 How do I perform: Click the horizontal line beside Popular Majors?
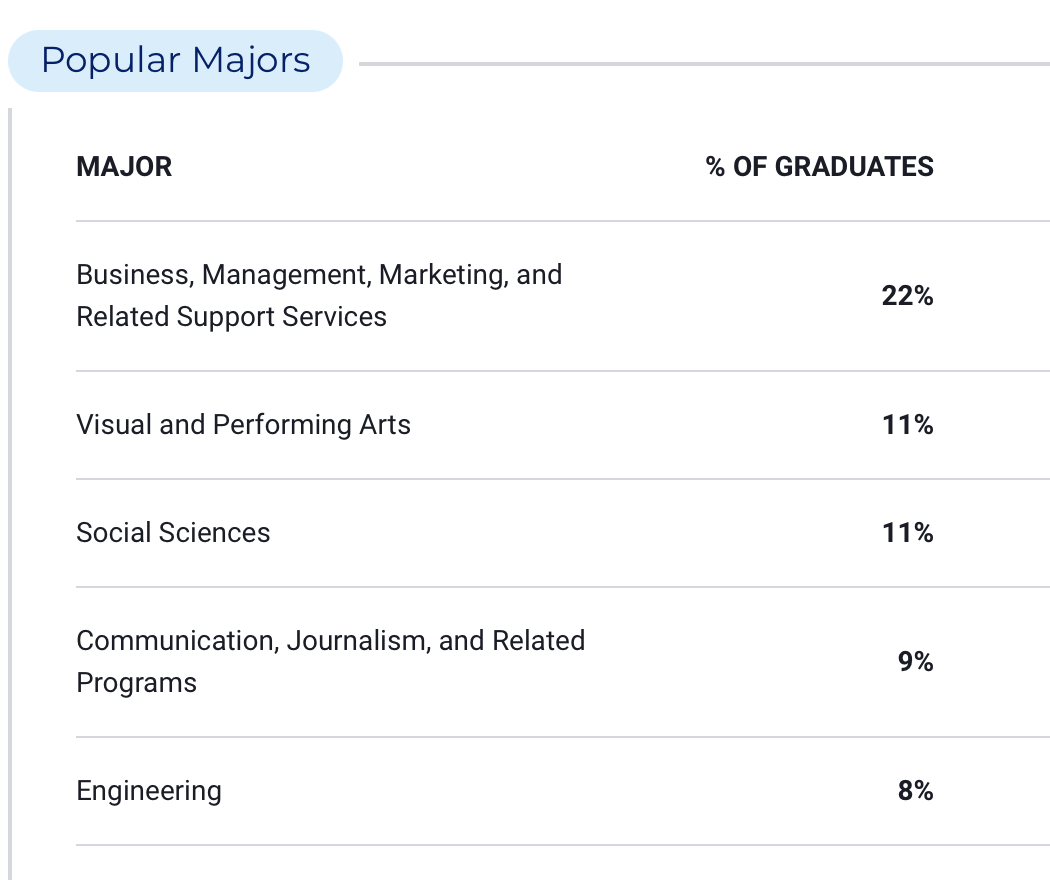click(x=704, y=64)
